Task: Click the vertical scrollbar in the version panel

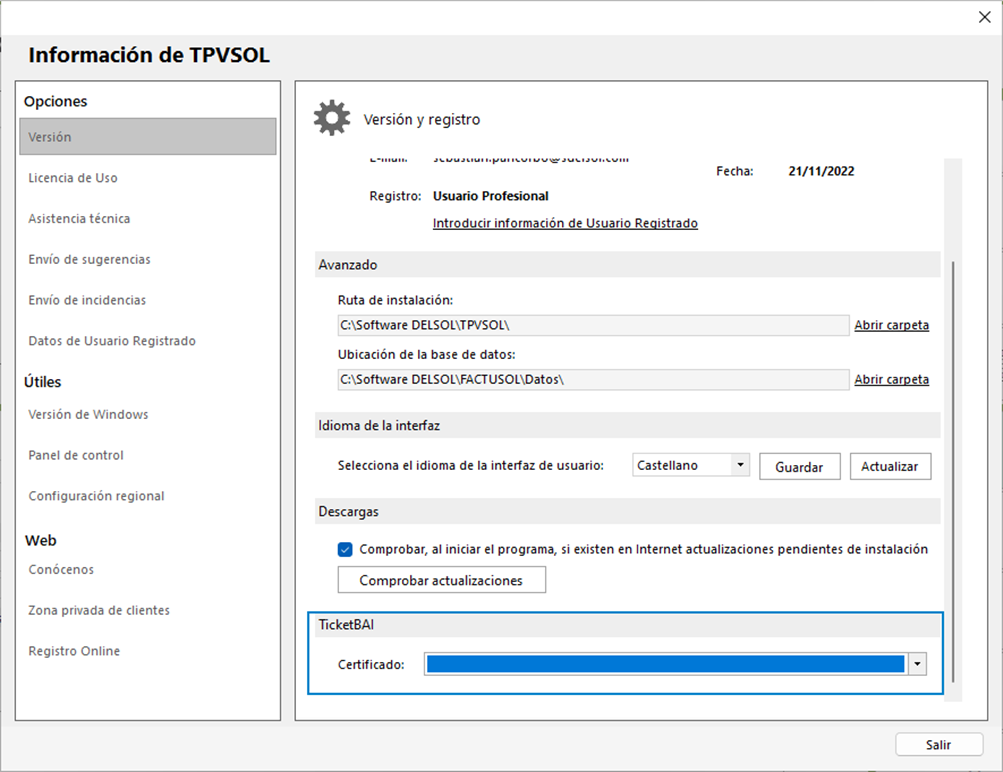Action: tap(953, 470)
